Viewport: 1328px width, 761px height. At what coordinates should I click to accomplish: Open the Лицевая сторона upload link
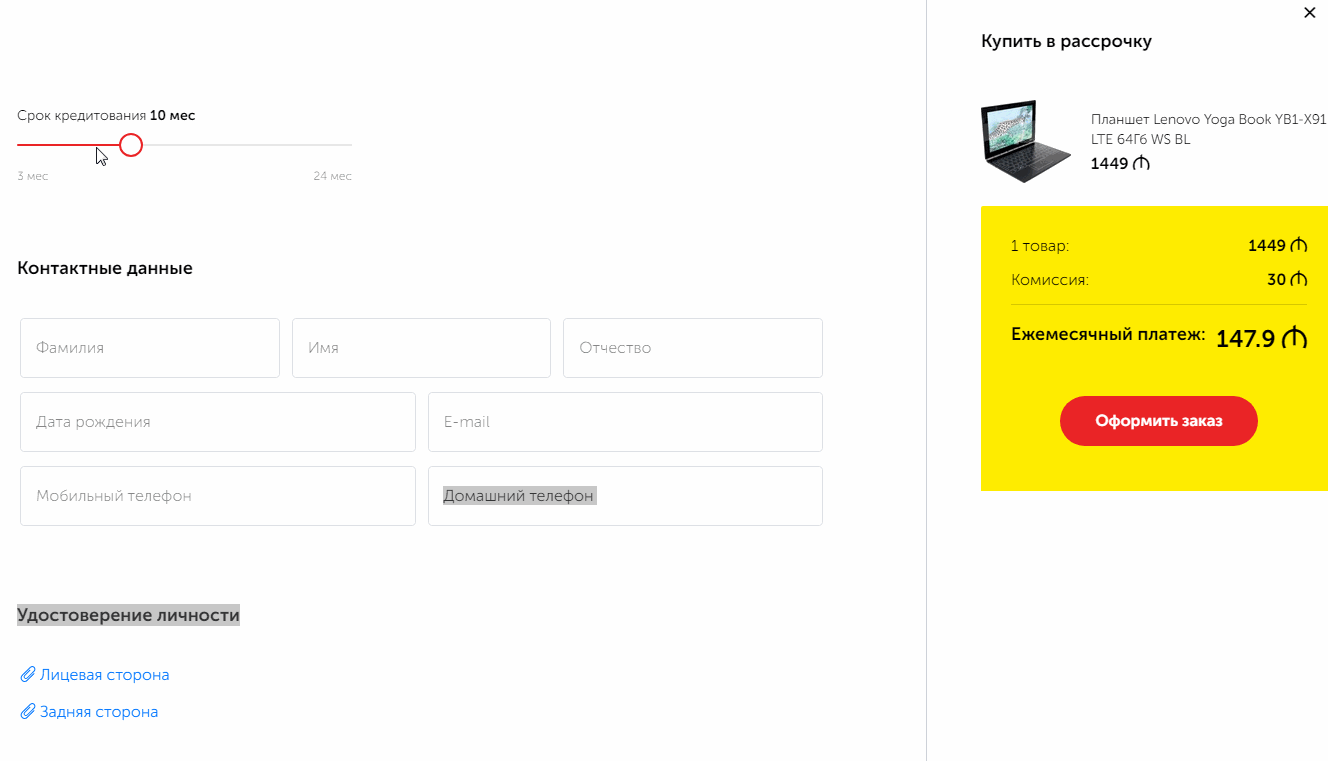pos(104,675)
